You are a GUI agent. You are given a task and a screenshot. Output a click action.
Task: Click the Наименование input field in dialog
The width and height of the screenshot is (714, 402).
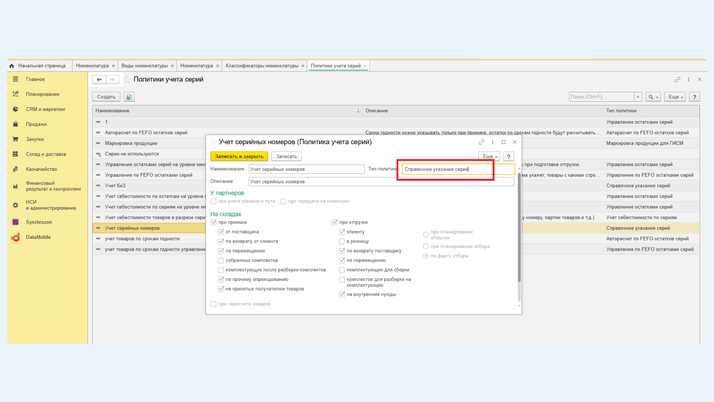(306, 169)
